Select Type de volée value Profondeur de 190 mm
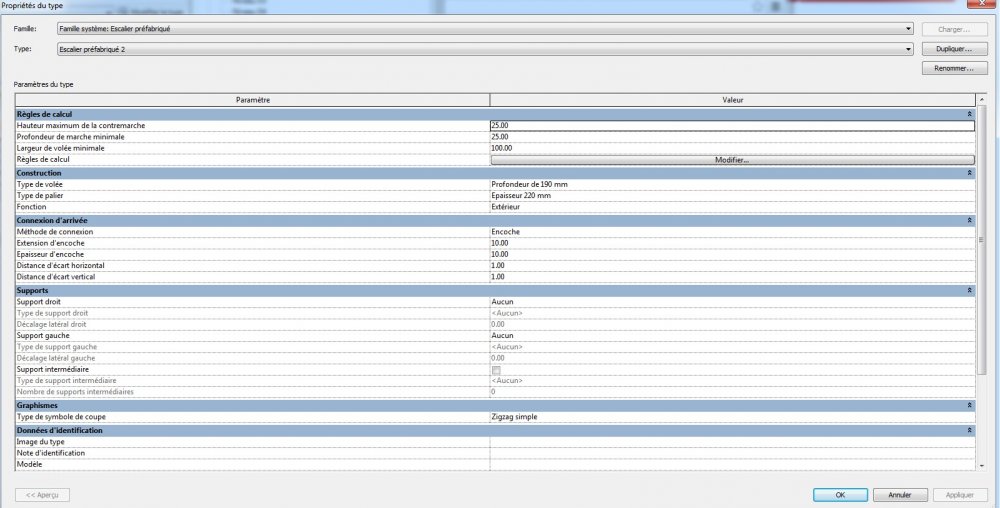1000x508 pixels. [732, 185]
